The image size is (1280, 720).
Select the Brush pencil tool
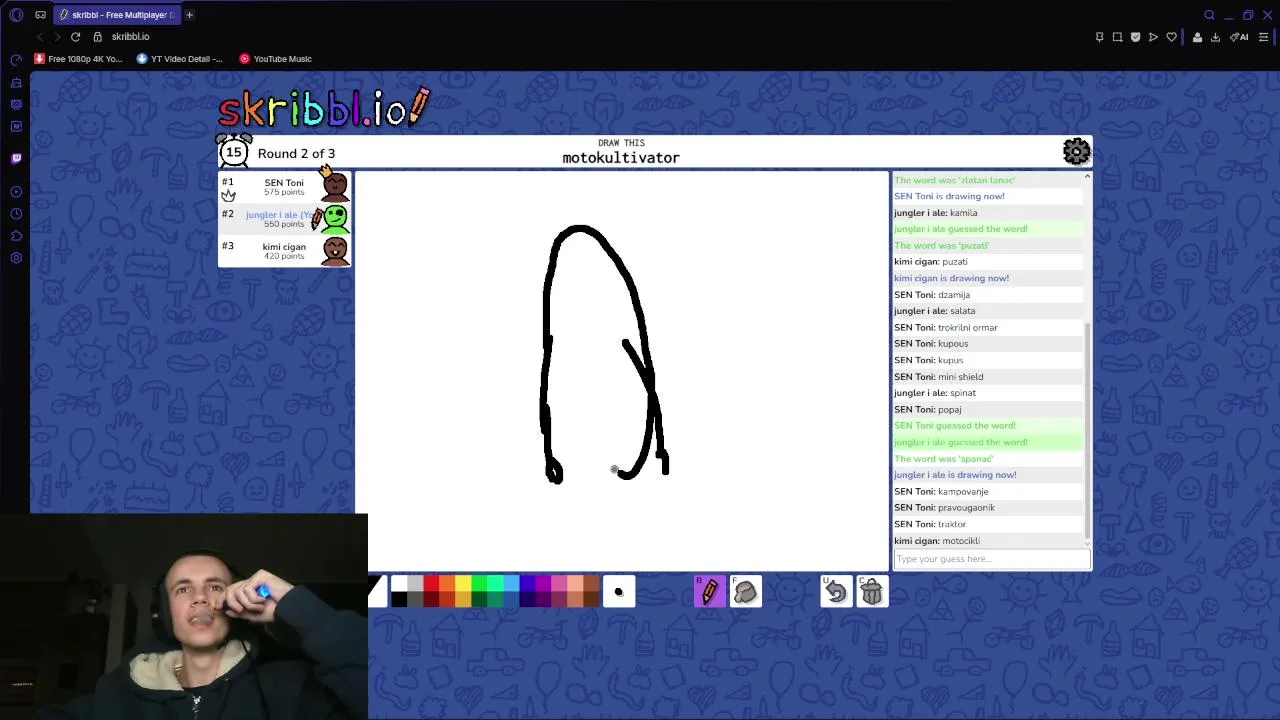pos(710,592)
